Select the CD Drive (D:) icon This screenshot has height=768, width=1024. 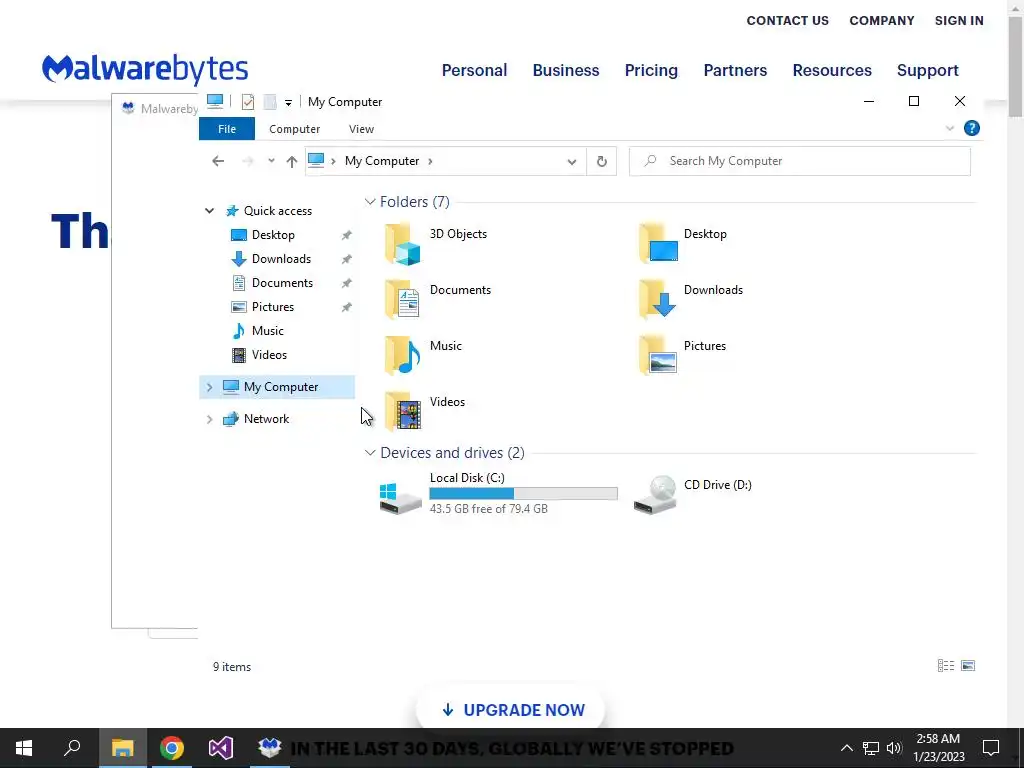point(655,494)
